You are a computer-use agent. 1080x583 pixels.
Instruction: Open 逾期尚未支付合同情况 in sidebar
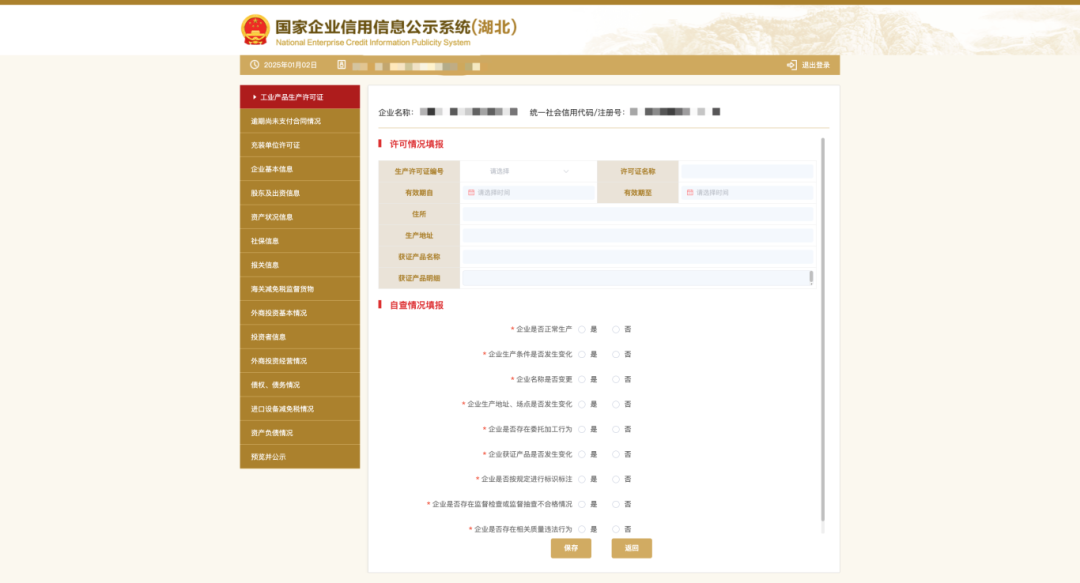(x=300, y=121)
